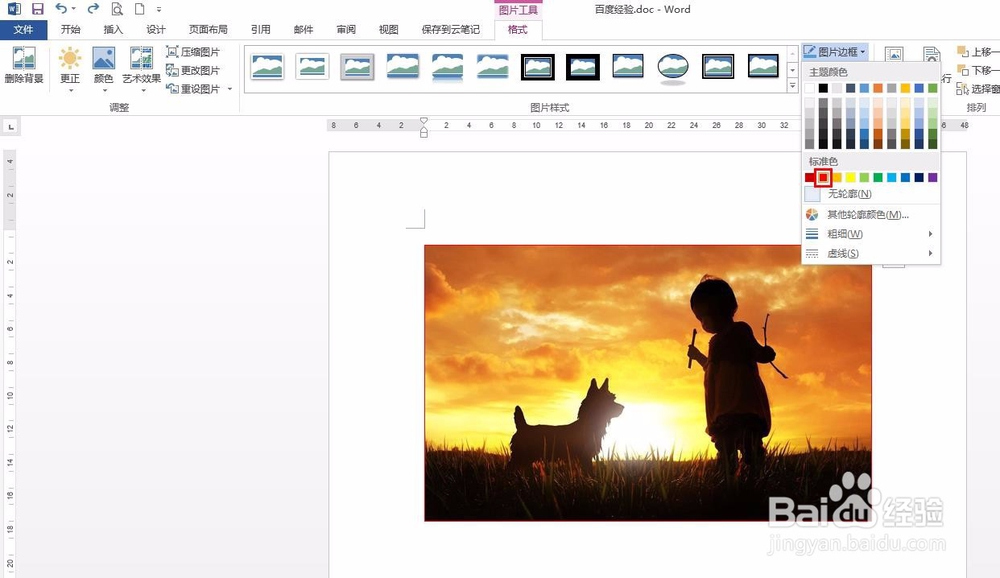This screenshot has height=578, width=1000.
Task: Show next row of picture styles gallery
Action: point(793,70)
